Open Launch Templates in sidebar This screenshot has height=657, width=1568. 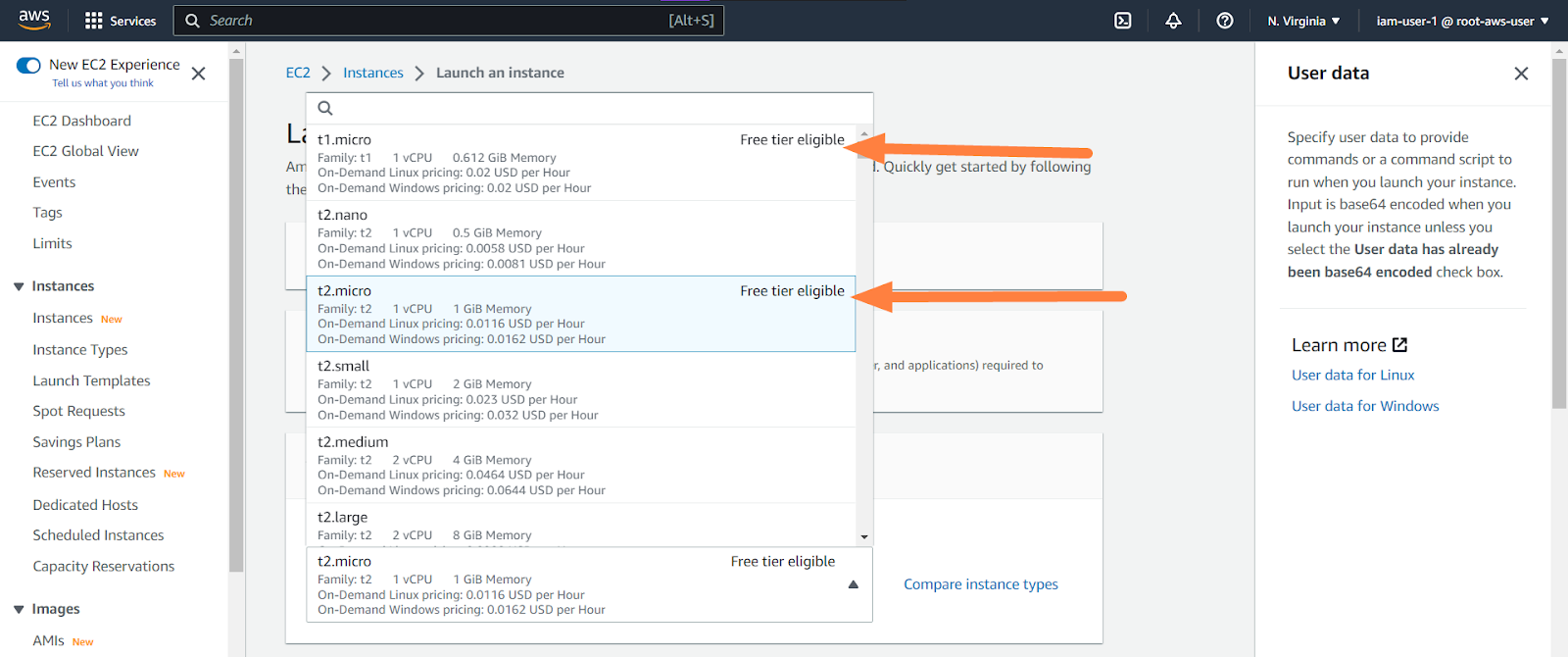(91, 380)
